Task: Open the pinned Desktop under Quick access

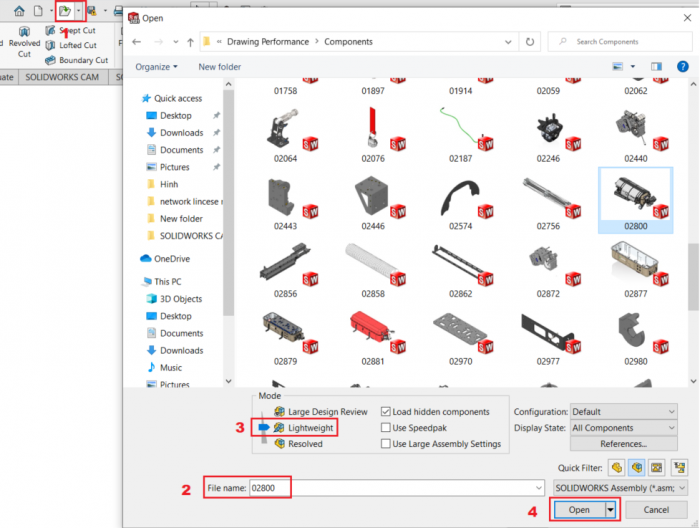Action: tap(170, 116)
